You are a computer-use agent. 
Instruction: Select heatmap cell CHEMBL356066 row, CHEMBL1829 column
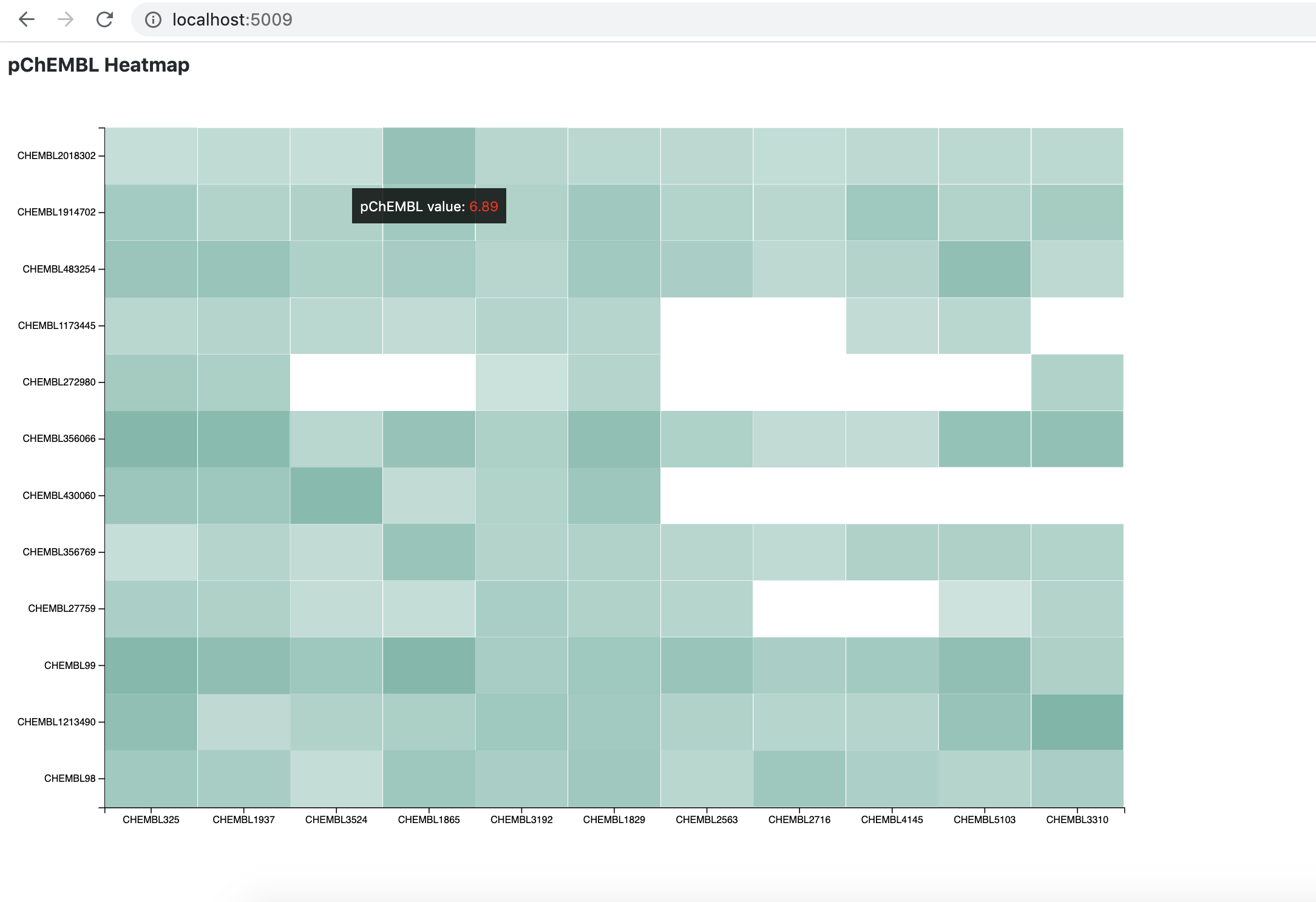pyautogui.click(x=614, y=439)
